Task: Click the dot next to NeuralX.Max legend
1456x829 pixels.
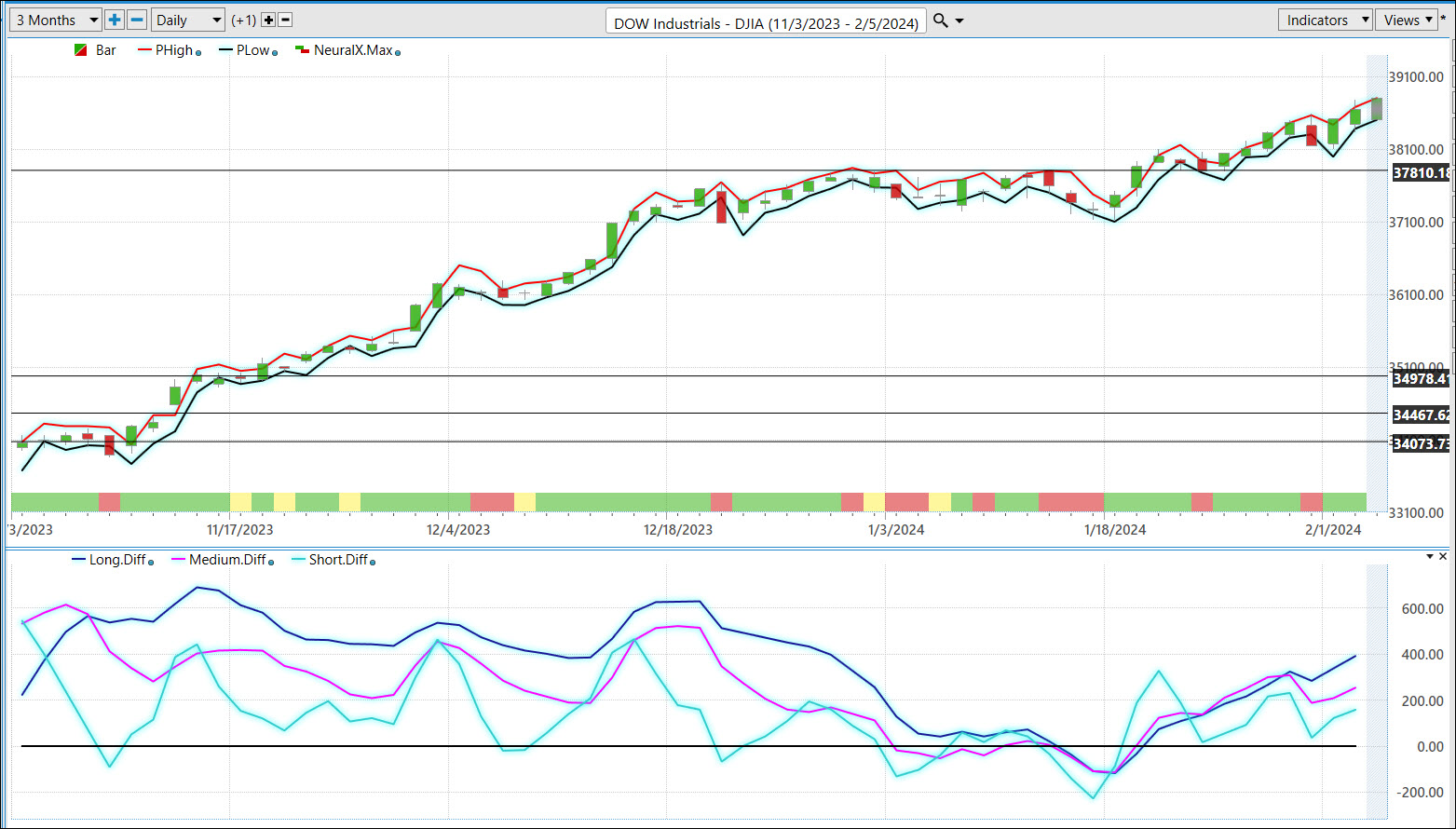Action: (398, 53)
